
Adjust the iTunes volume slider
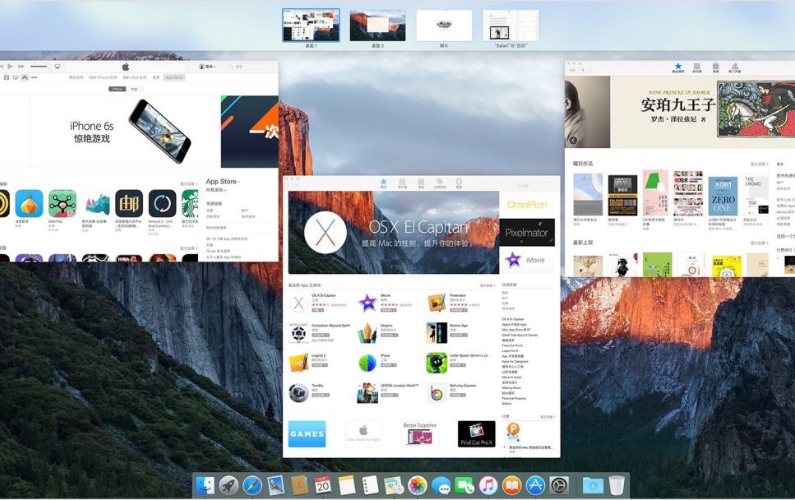40,66
